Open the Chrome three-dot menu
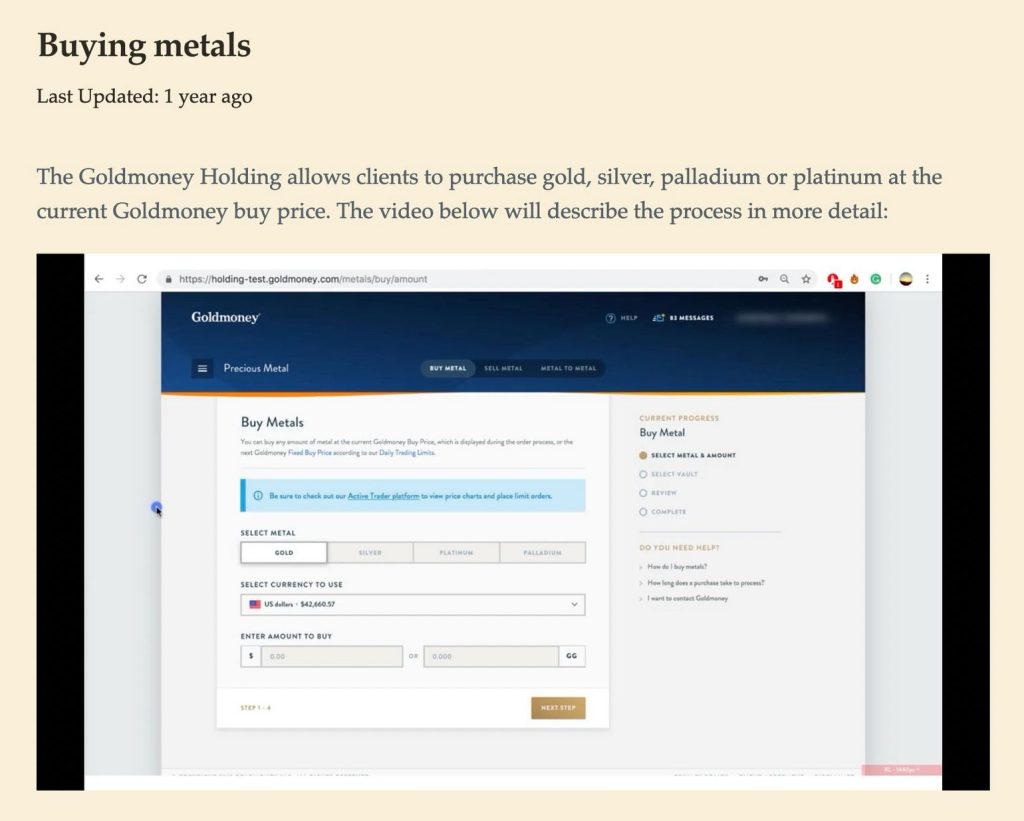 click(x=928, y=279)
